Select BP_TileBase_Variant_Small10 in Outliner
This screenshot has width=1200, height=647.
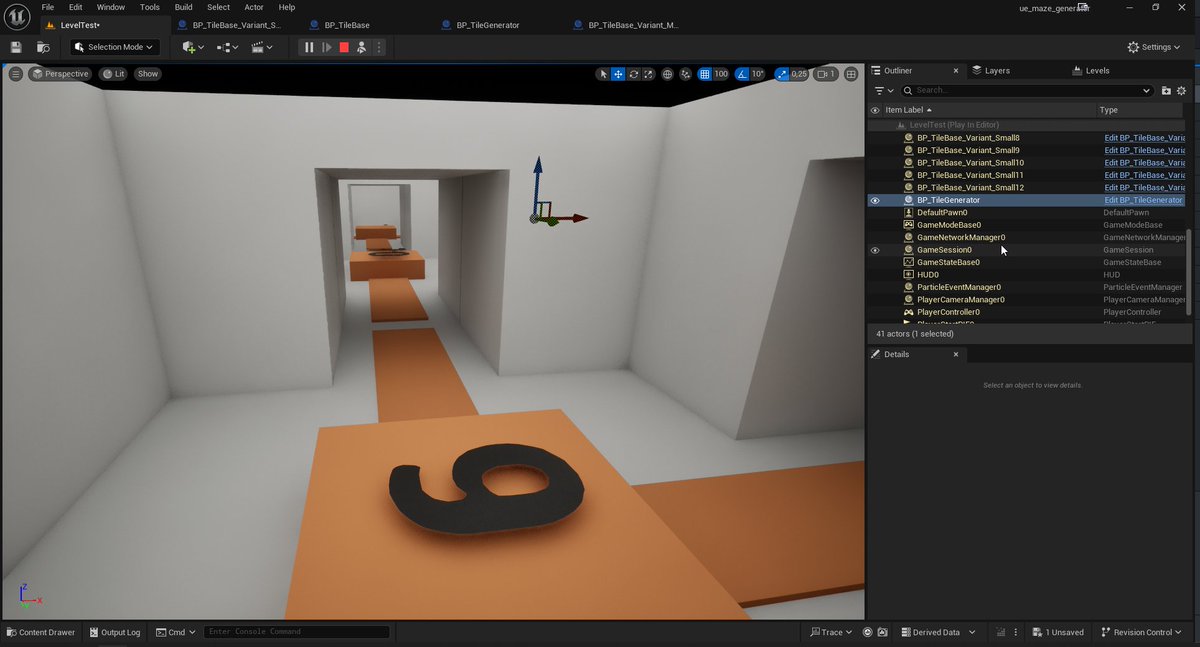coord(970,162)
